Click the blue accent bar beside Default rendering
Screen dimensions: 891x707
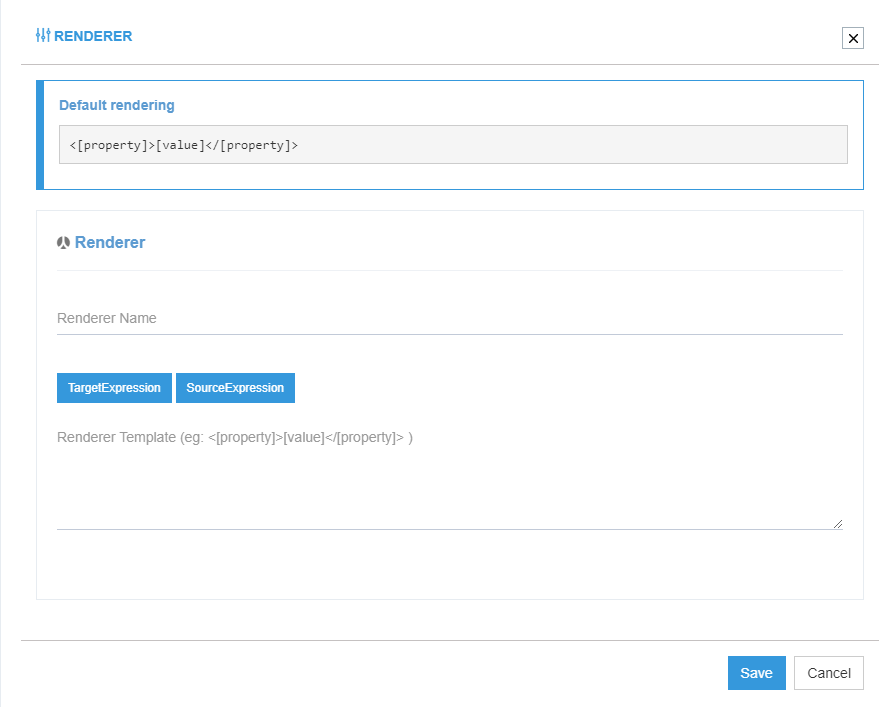(40, 135)
